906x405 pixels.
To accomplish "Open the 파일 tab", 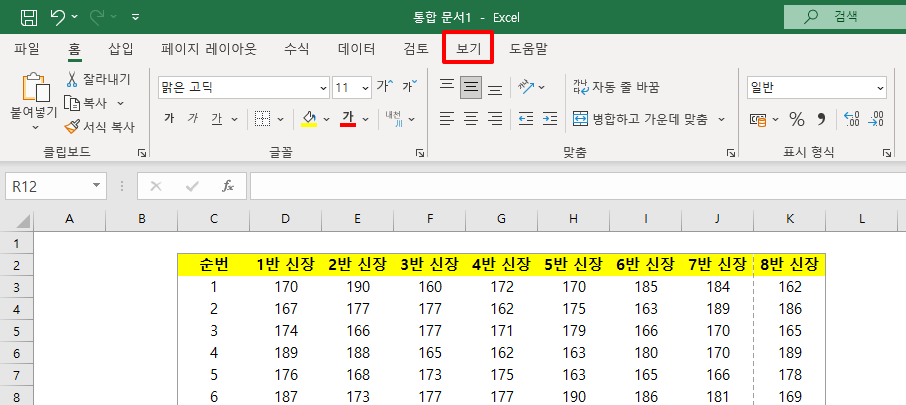I will pos(27,49).
